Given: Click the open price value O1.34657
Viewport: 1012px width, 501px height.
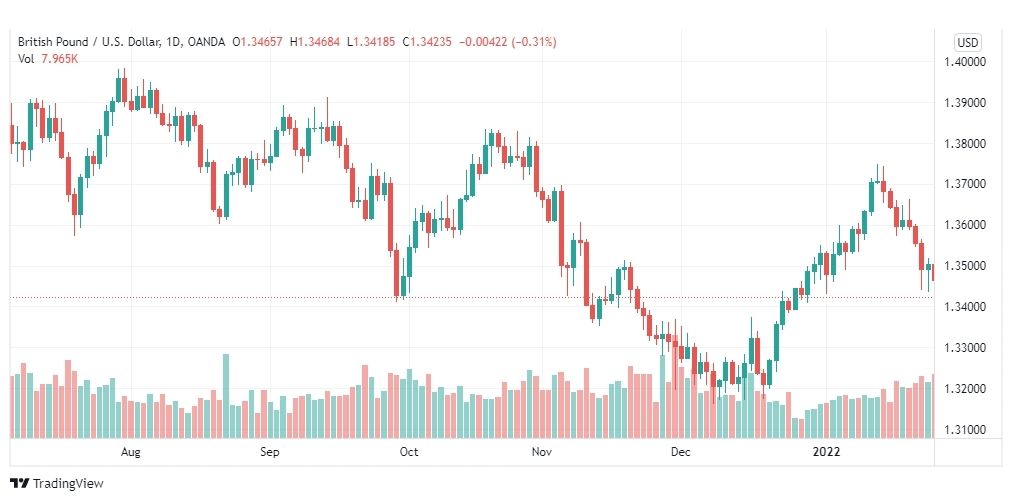Looking at the screenshot, I should [259, 42].
